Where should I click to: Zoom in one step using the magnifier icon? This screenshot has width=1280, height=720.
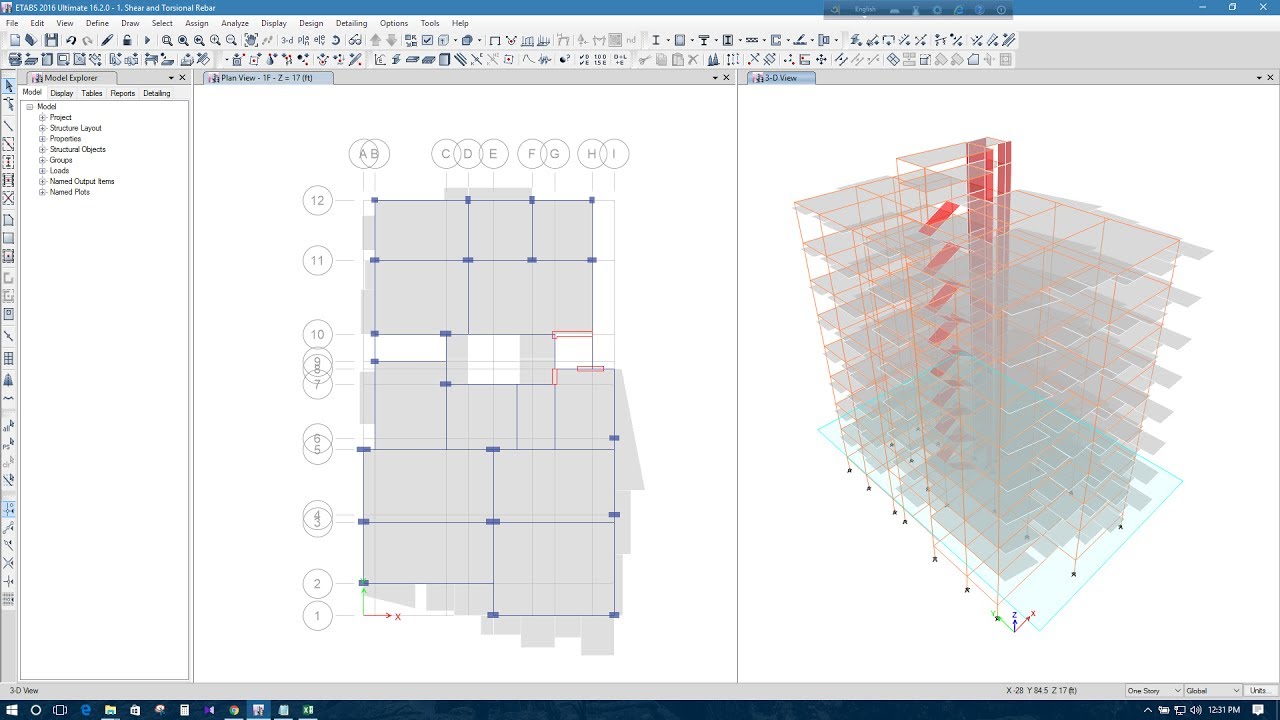(213, 41)
